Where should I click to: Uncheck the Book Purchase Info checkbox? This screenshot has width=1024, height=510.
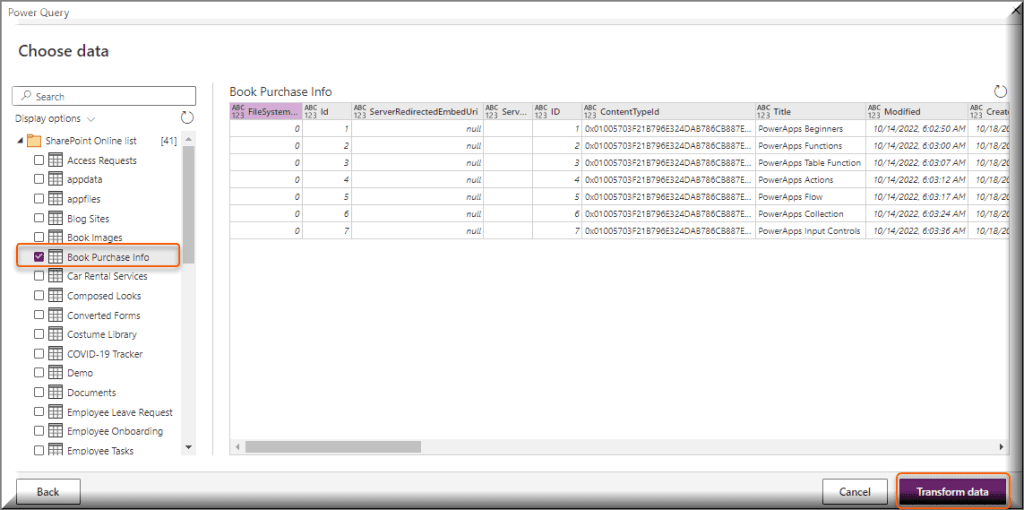(39, 257)
